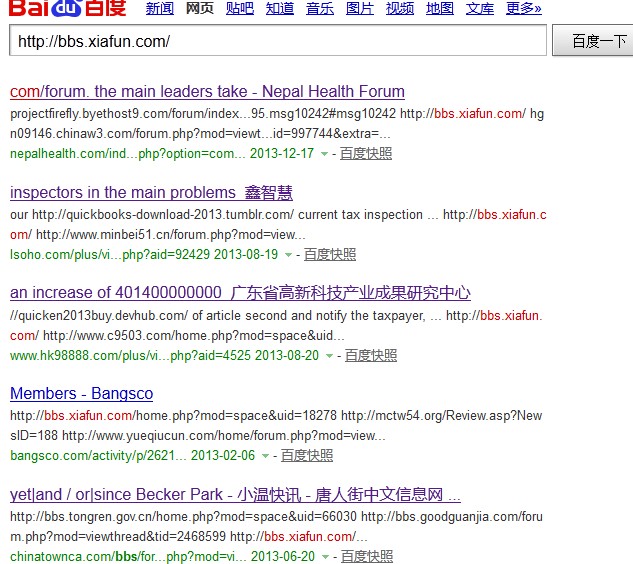This screenshot has width=633, height=564.
Task: Select the 网页 tab
Action: 200,8
